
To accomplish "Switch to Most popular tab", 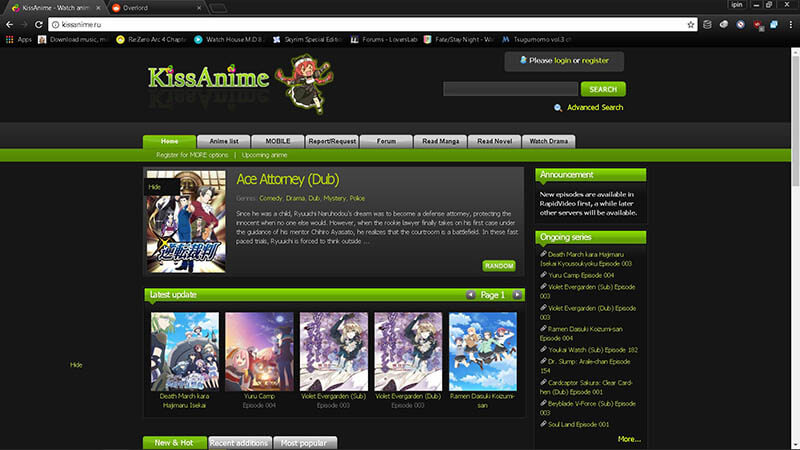I will coord(304,443).
